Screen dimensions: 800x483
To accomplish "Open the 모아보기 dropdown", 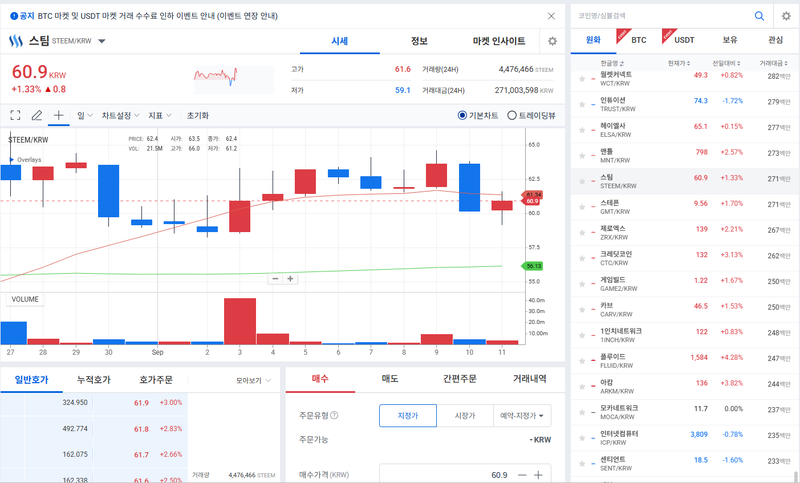I will click(x=254, y=380).
